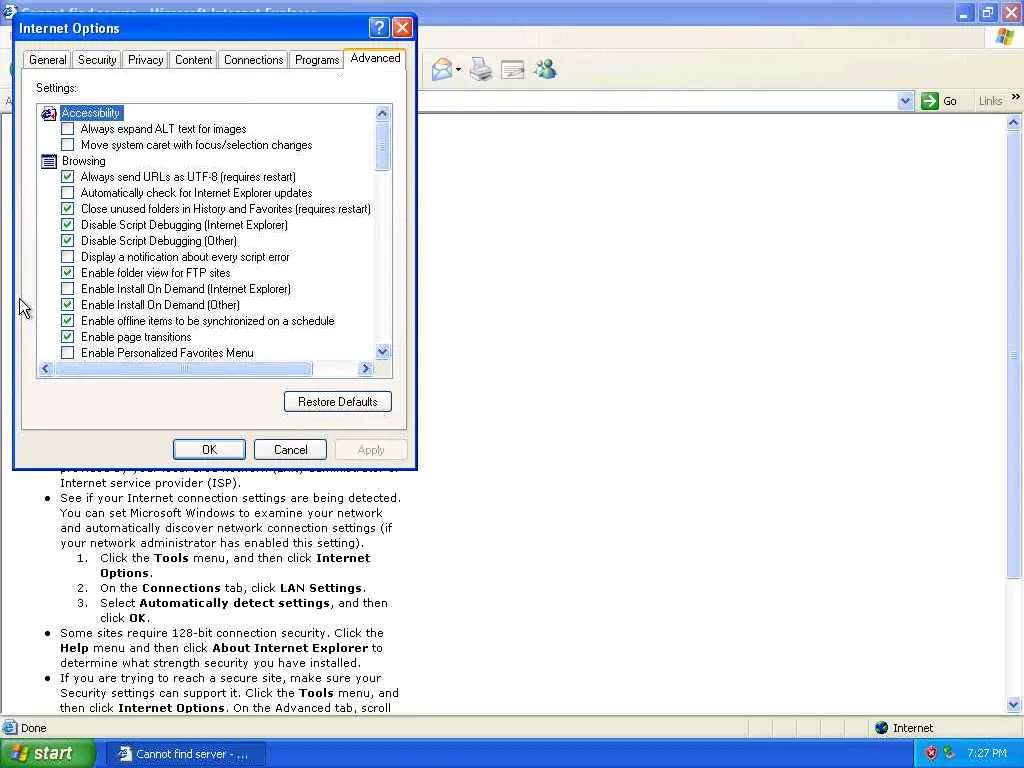Click the browser page scroll up arrow
Image resolution: width=1024 pixels, height=768 pixels.
(1014, 123)
